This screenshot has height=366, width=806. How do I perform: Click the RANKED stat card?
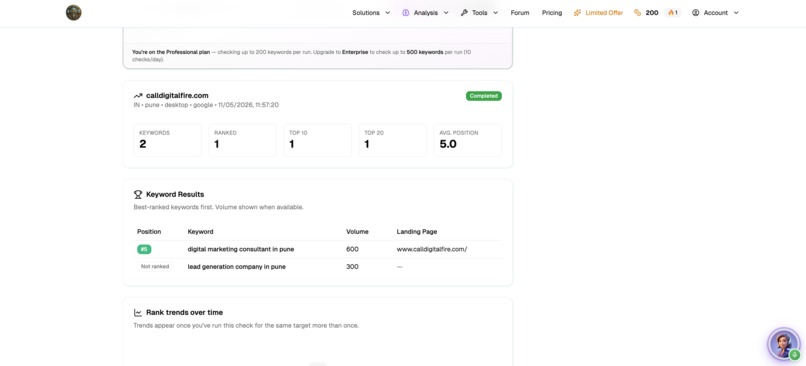[x=242, y=140]
